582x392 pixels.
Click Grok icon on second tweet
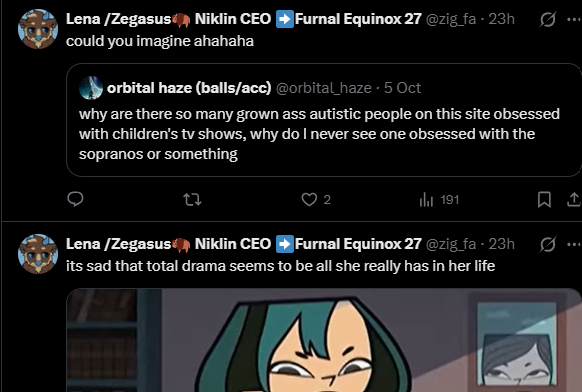548,244
